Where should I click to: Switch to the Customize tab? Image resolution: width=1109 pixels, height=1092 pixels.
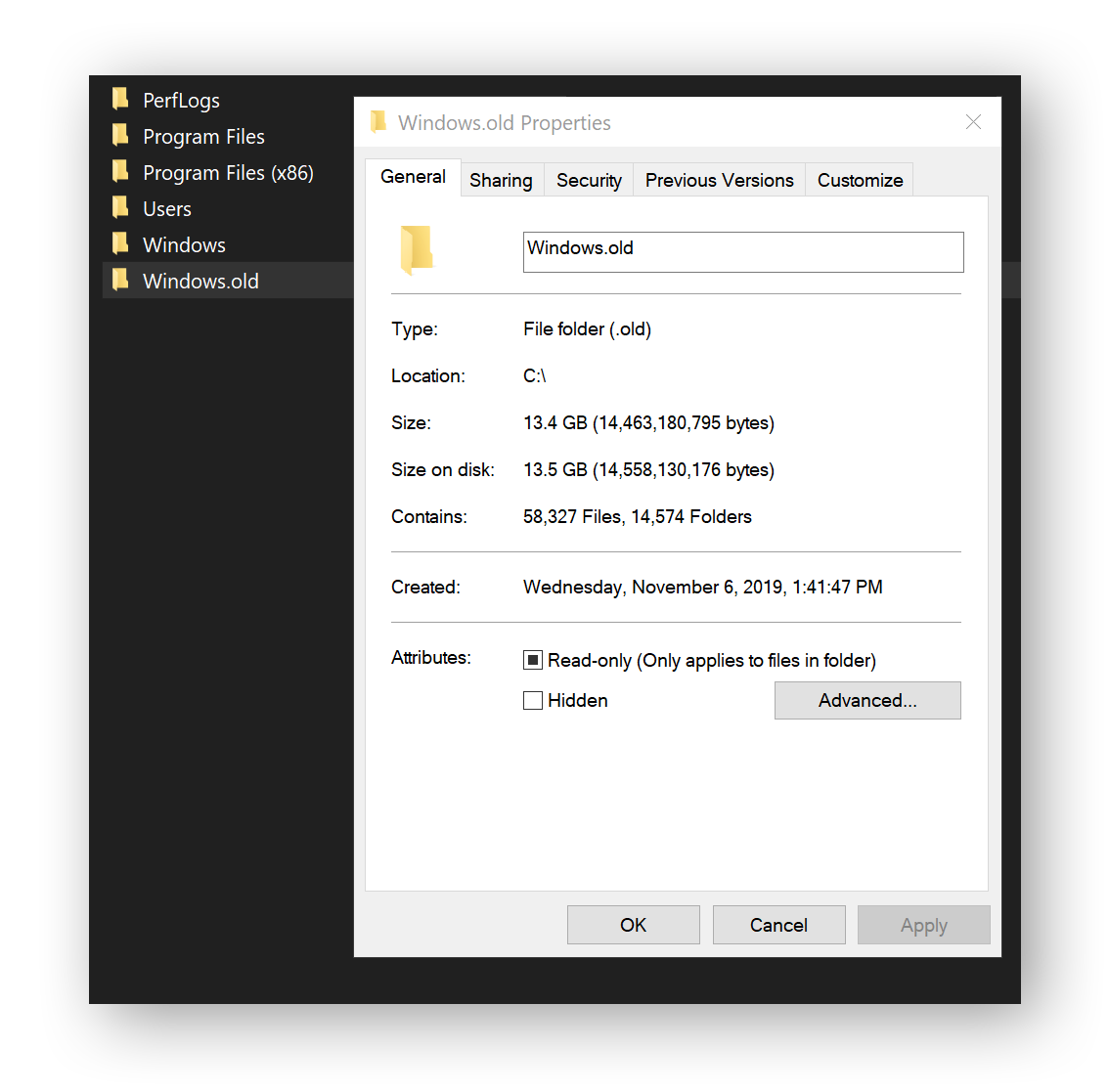(x=859, y=180)
